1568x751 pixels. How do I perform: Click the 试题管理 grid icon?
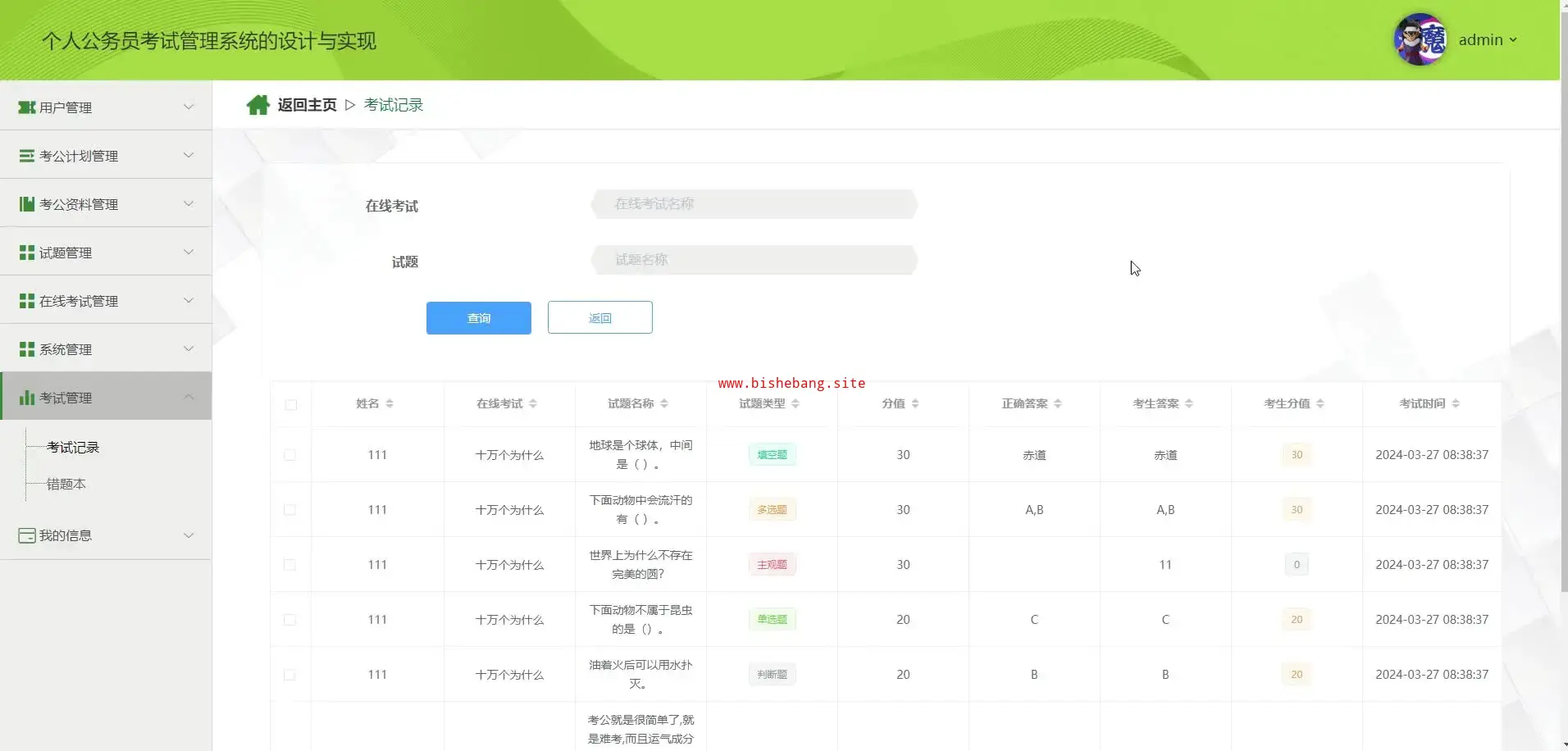click(x=27, y=253)
